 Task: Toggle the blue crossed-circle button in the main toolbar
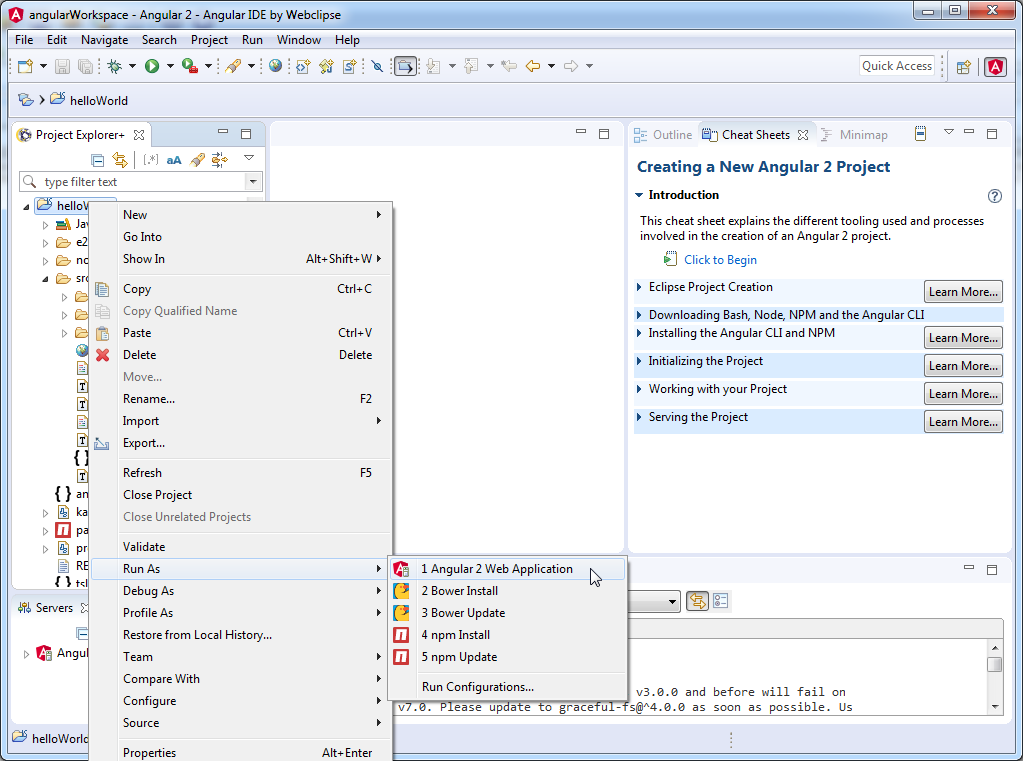[x=377, y=66]
